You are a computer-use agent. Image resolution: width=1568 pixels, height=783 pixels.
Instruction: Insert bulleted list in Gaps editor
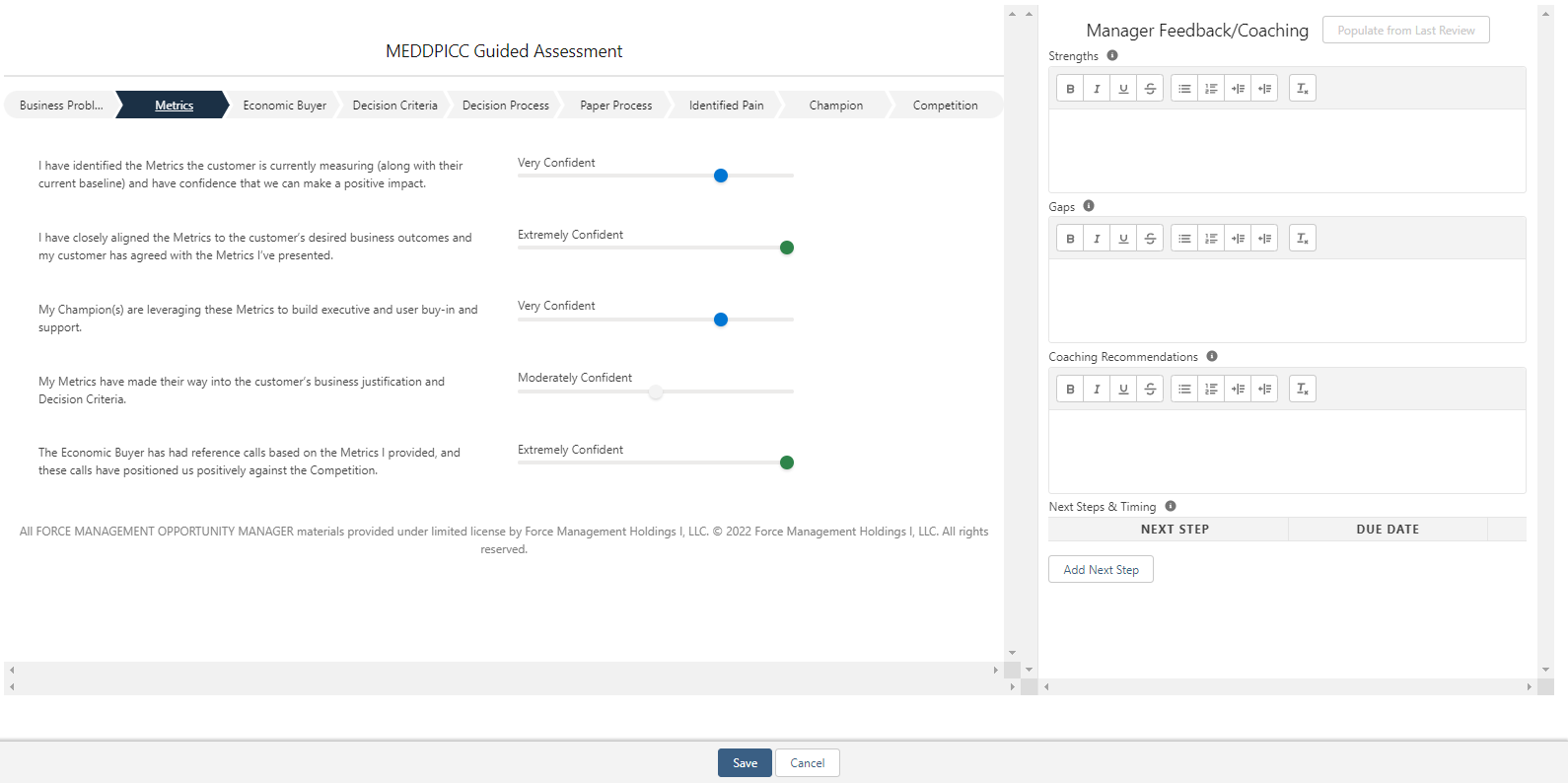click(x=1184, y=239)
